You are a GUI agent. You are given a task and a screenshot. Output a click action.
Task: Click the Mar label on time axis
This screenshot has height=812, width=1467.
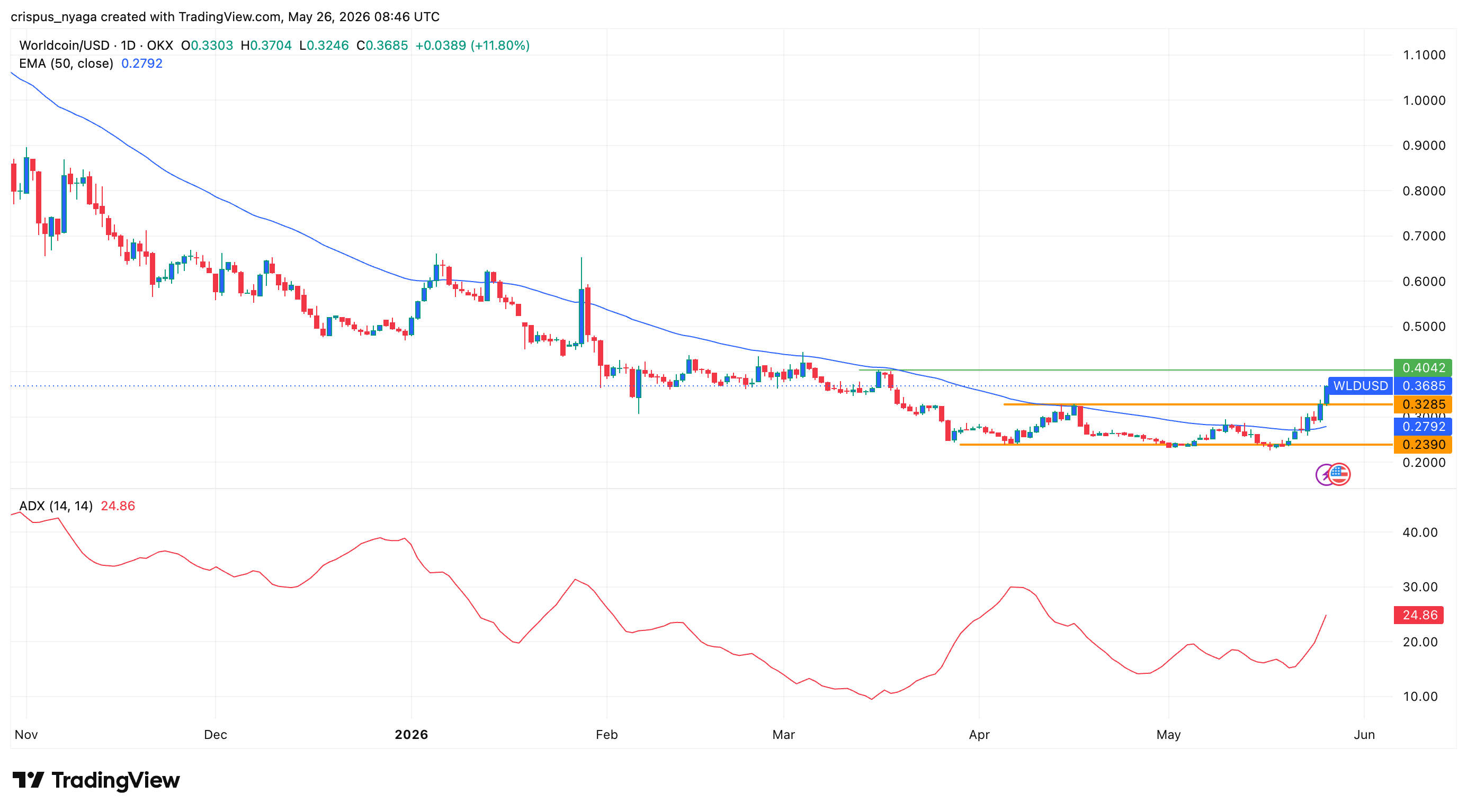784,735
